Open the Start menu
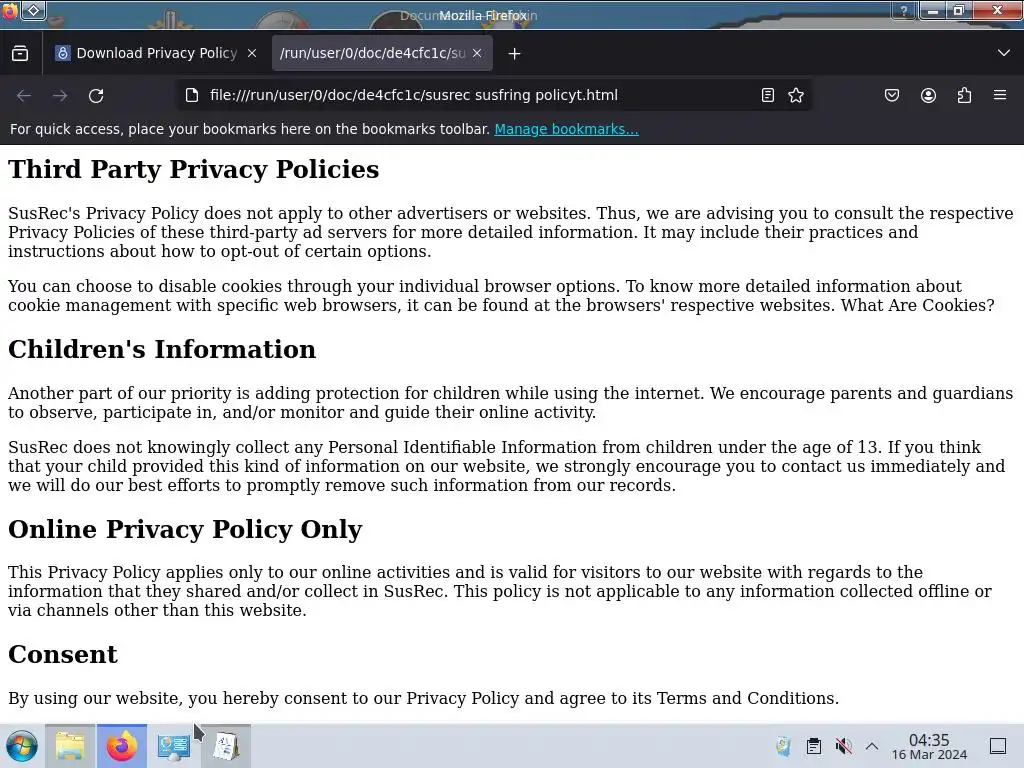 tap(22, 746)
